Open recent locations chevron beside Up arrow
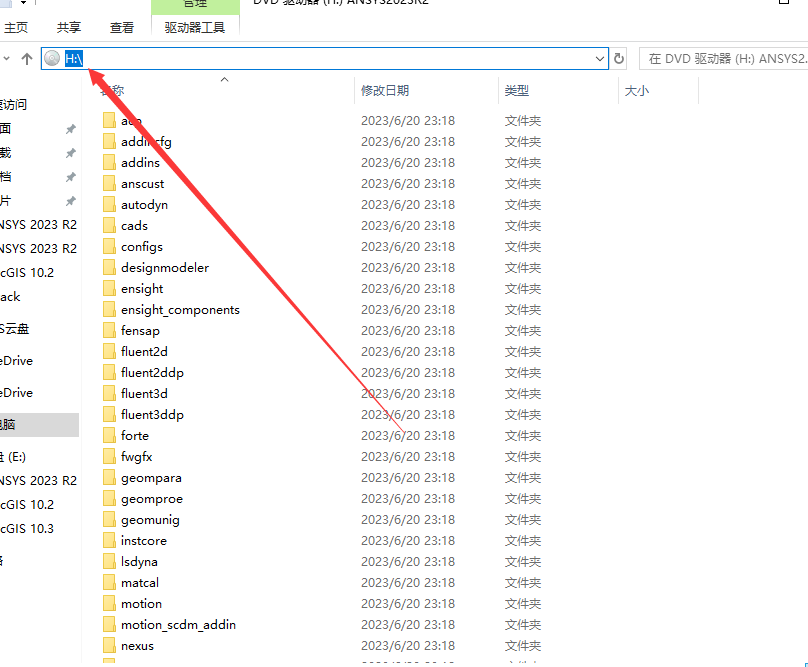 [7, 59]
